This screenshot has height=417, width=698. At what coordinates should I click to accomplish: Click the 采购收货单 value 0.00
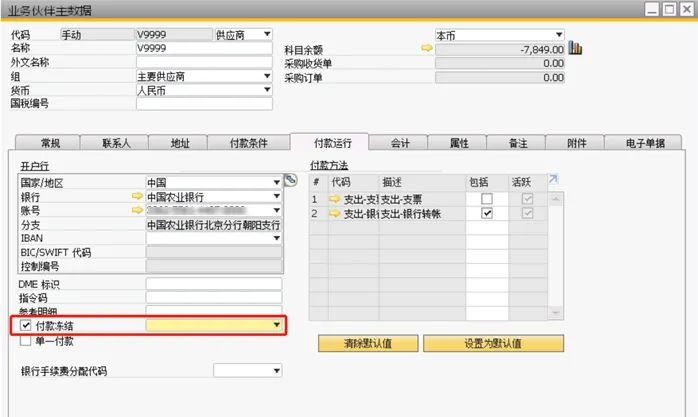click(499, 63)
